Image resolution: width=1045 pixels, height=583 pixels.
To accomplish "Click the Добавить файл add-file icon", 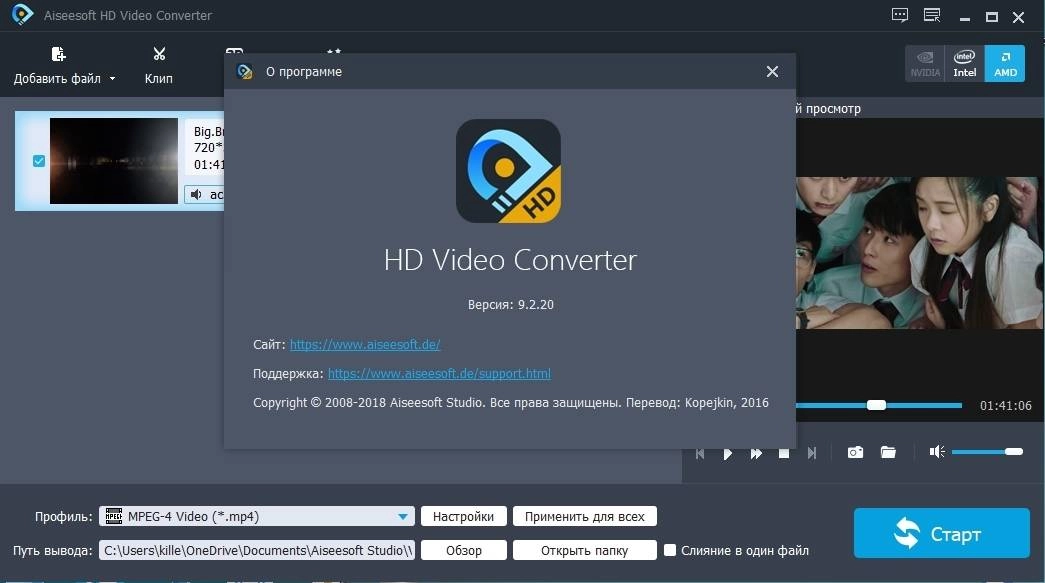I will coord(58,54).
